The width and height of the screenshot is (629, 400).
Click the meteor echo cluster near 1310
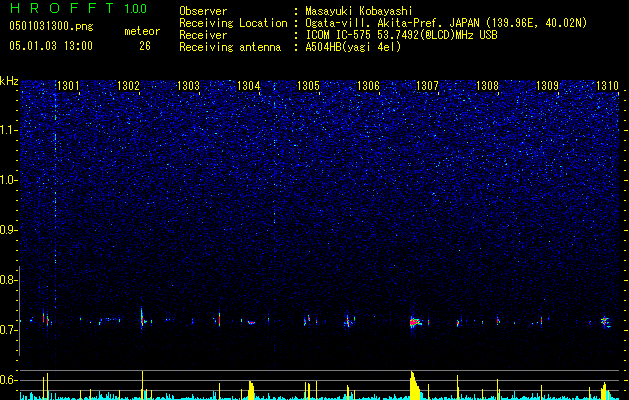(605, 322)
